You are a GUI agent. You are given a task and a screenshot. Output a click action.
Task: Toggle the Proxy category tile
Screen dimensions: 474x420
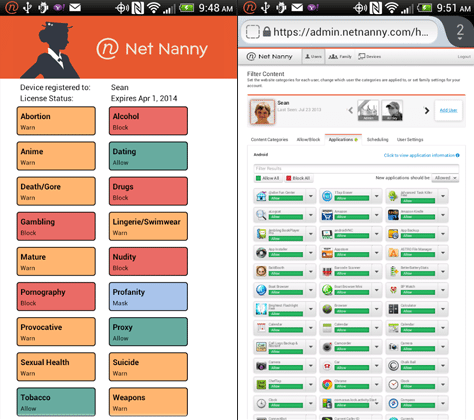coord(148,332)
